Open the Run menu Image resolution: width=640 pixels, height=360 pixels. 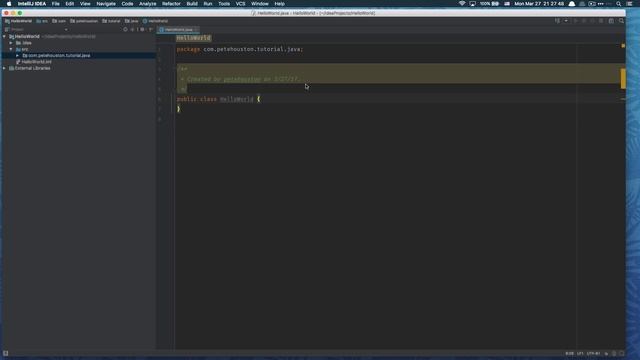click(x=208, y=4)
